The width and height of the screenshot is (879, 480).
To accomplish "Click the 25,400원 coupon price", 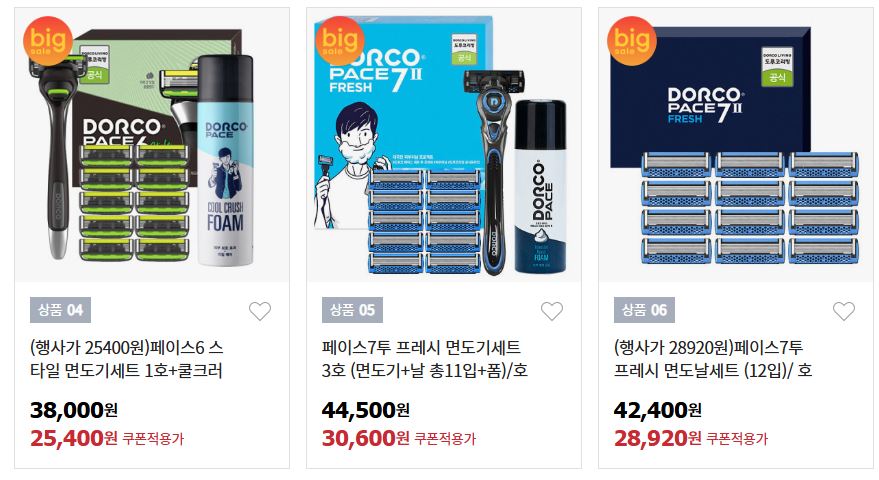I will coord(74,439).
